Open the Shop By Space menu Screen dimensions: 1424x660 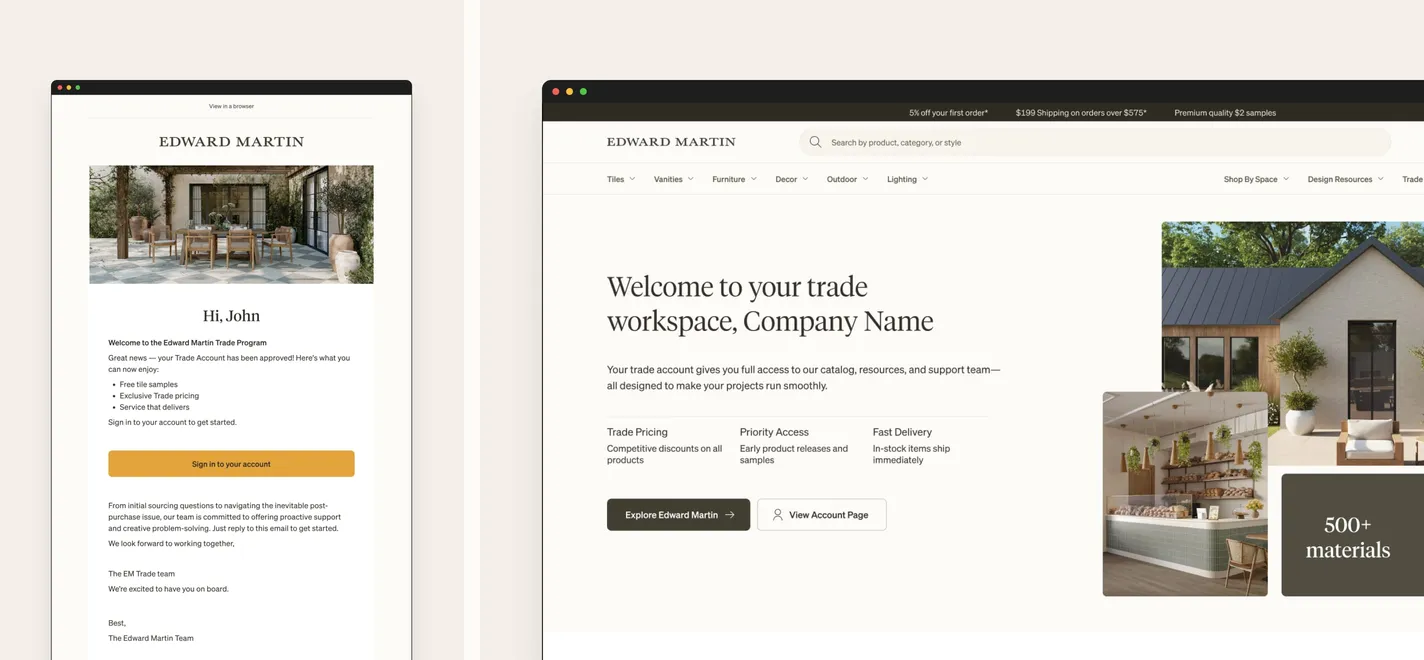[1251, 179]
